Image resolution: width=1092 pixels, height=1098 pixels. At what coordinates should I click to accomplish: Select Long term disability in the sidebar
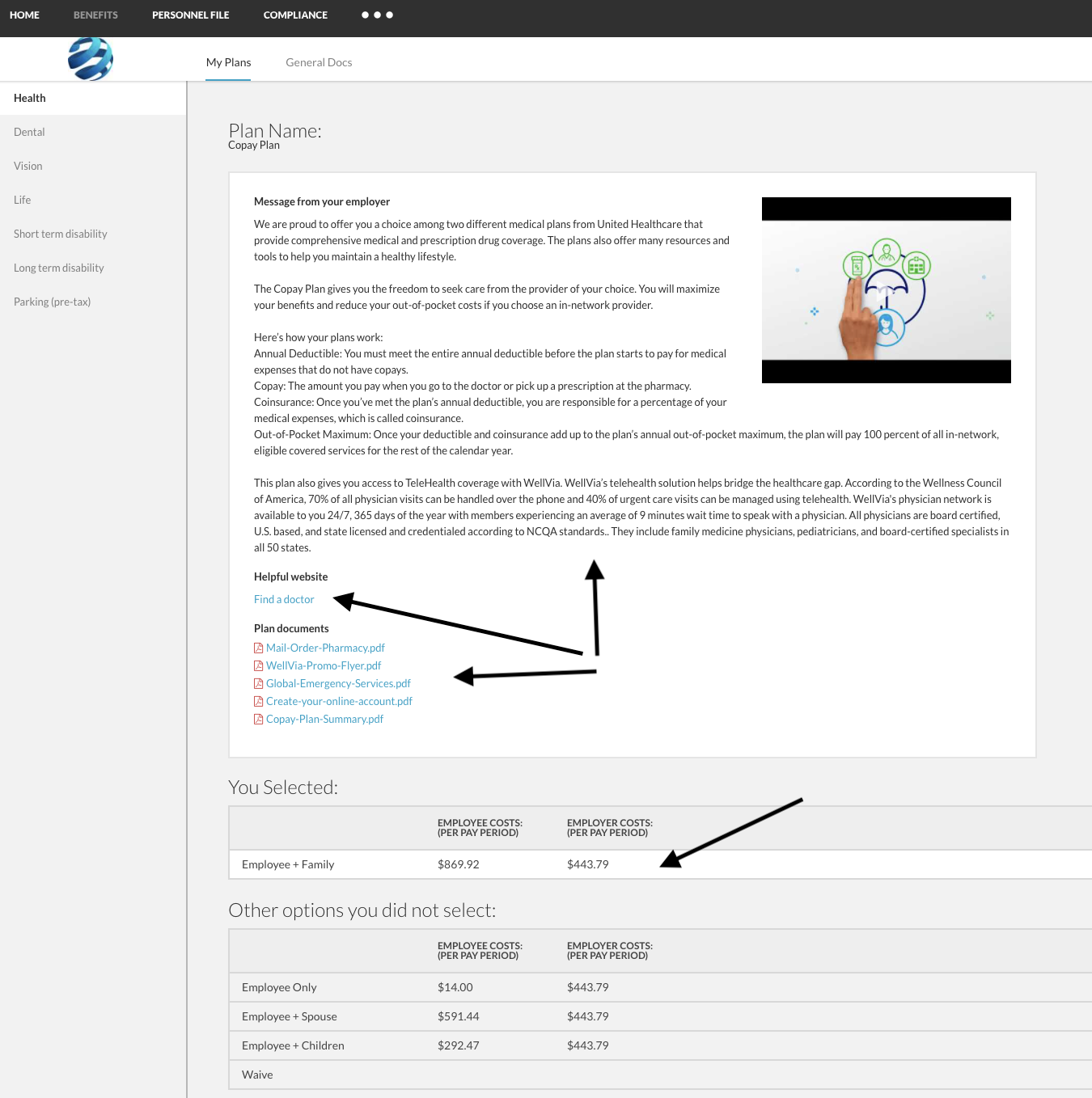coord(93,268)
